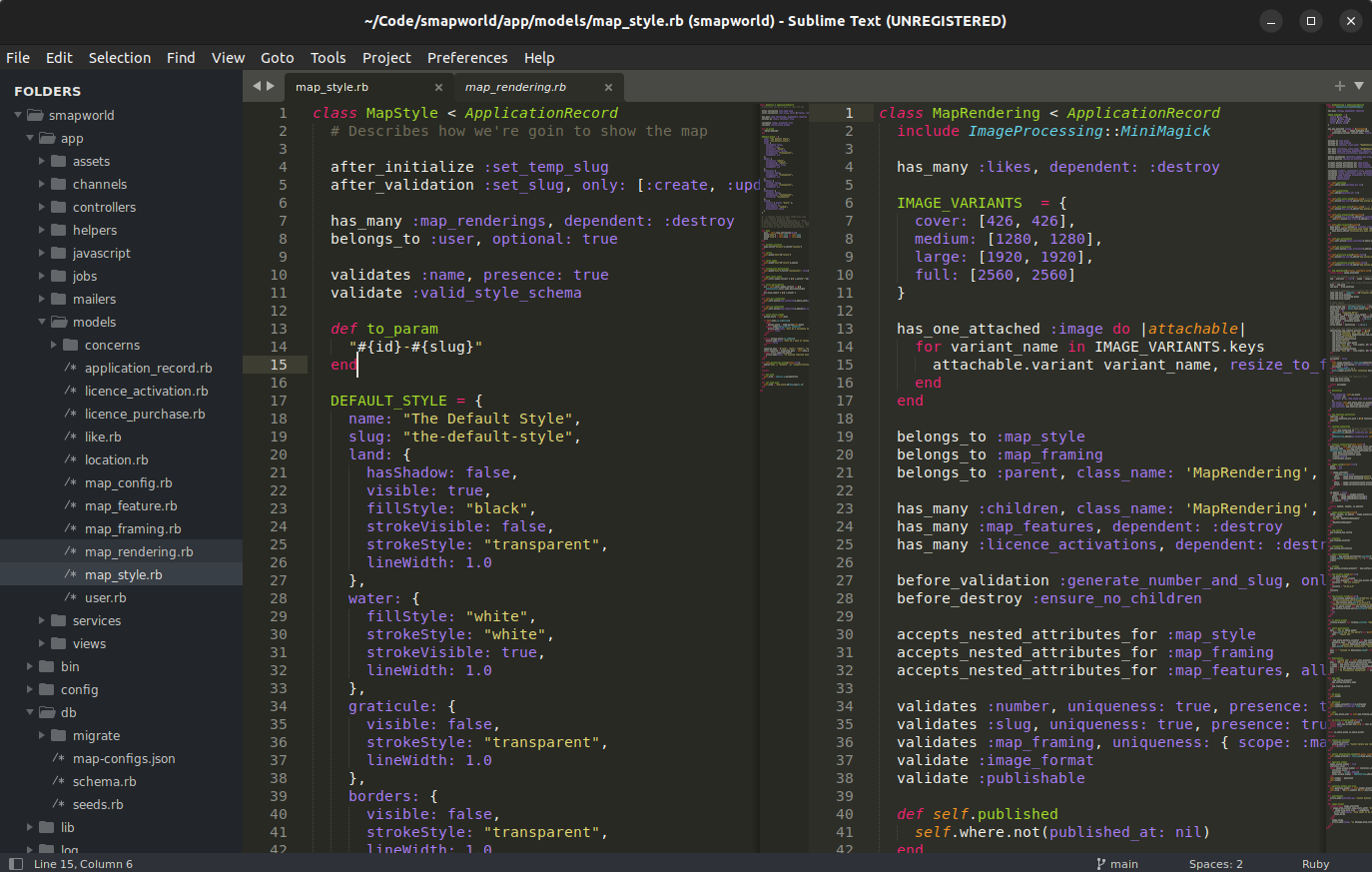Screen dimensions: 1372x872
Task: Click the new tab plus icon
Action: pyautogui.click(x=1340, y=87)
